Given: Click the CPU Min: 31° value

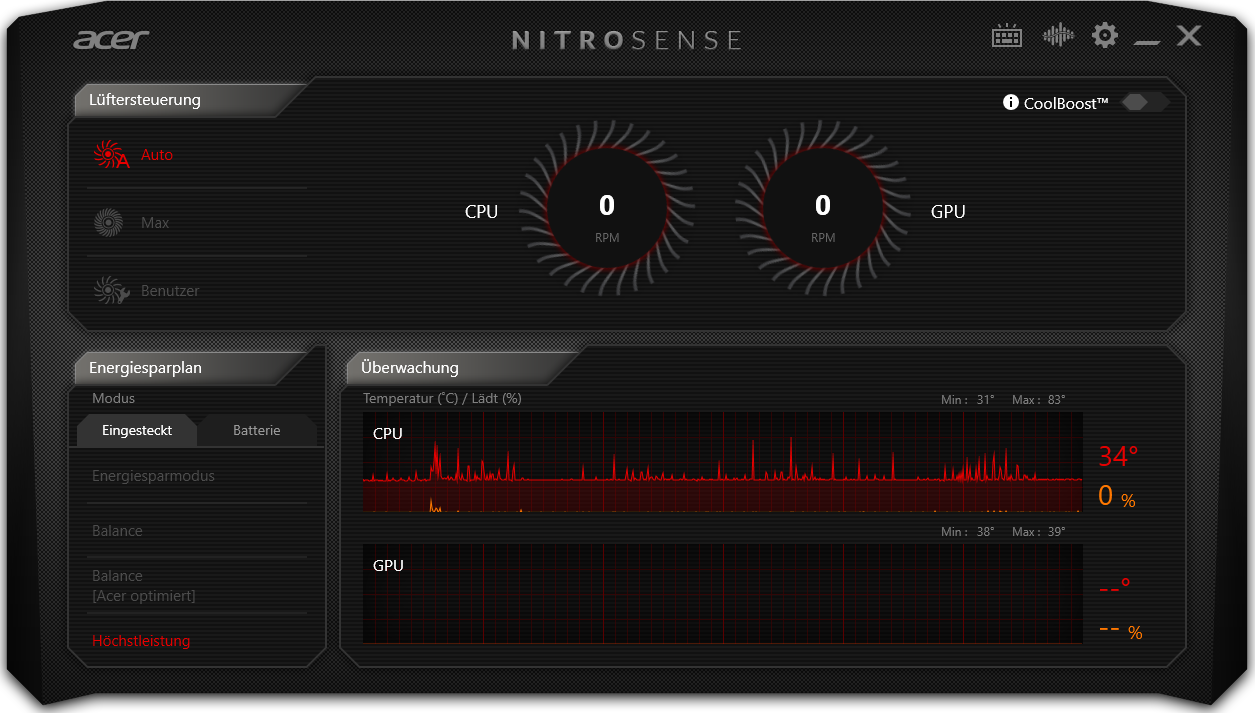Looking at the screenshot, I should point(968,400).
